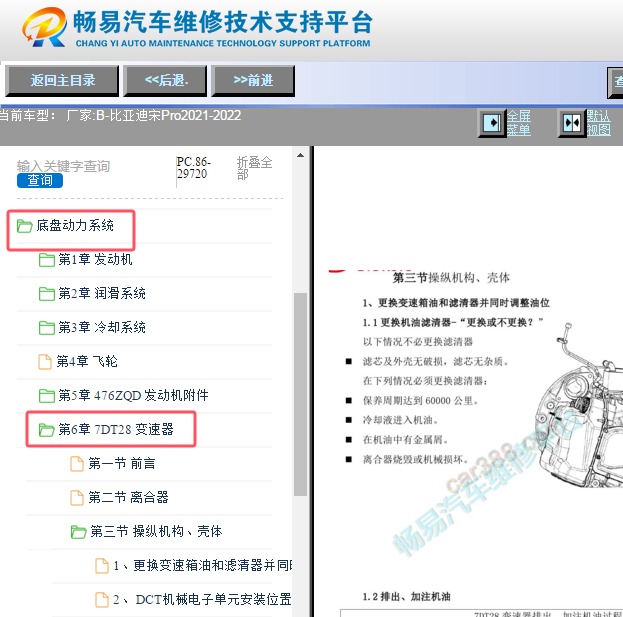Image resolution: width=623 pixels, height=617 pixels.
Task: Collapse the 底盘动力系统 tree node
Action: 75,226
